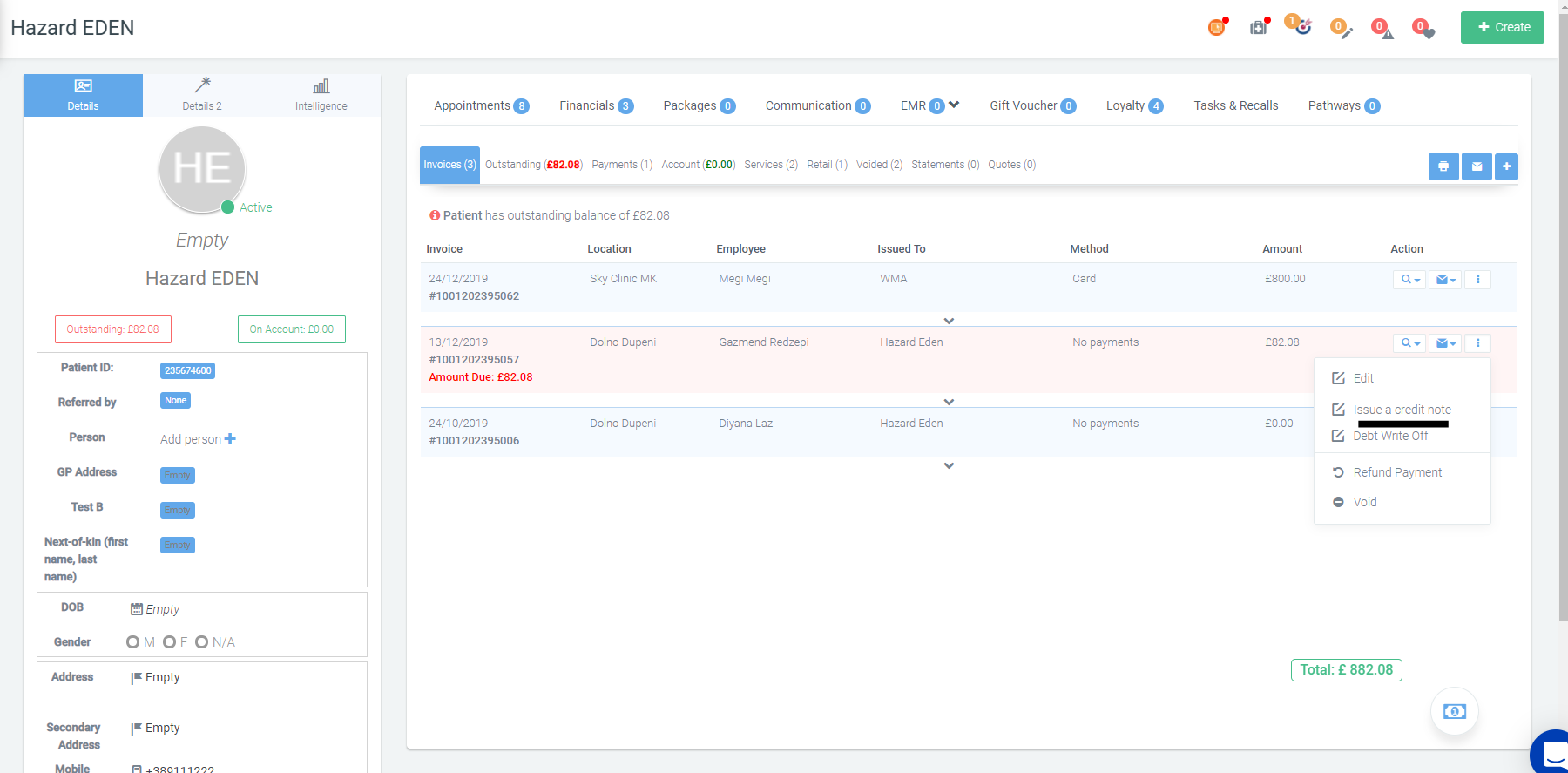Open search dropdown for invoice #1001202395057
The height and width of the screenshot is (773, 1568).
[x=1409, y=343]
